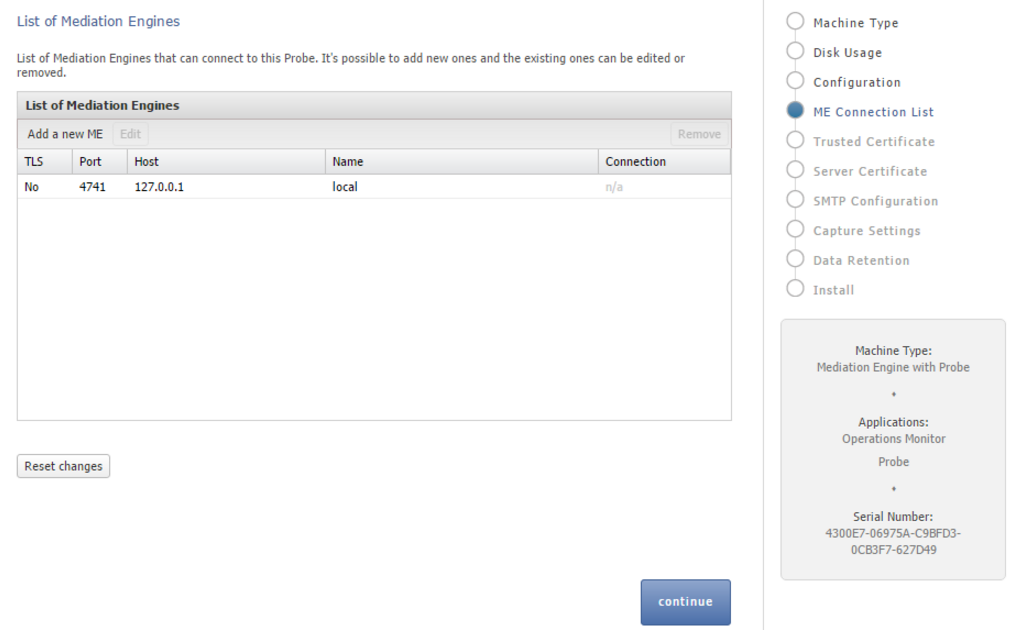The height and width of the screenshot is (630, 1013).
Task: Click the Edit toolbar button
Action: tap(131, 134)
